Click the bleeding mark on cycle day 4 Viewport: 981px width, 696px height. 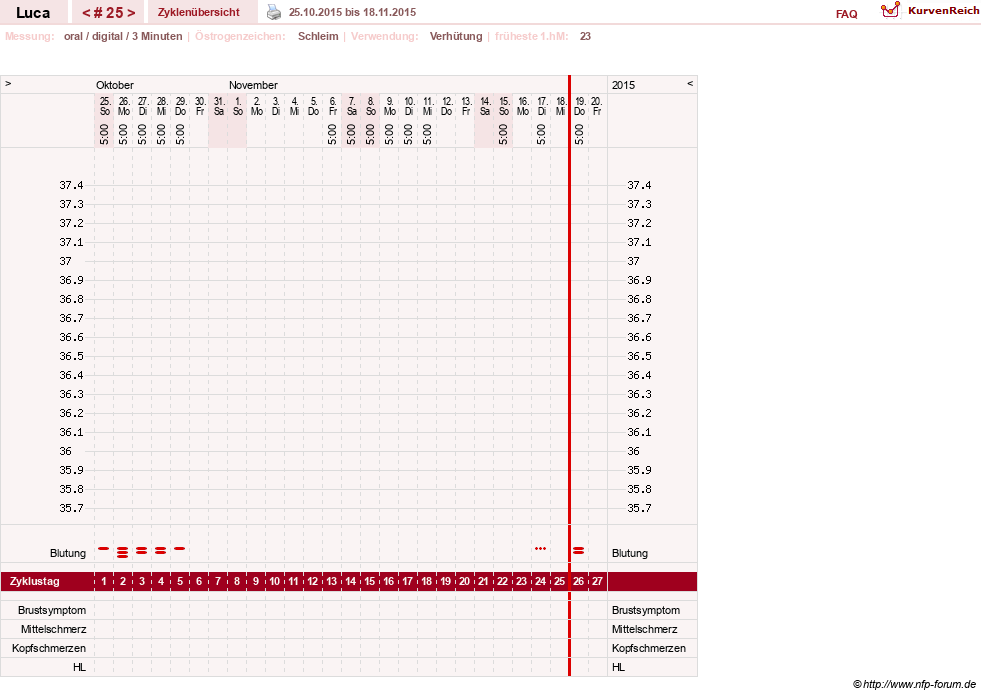(x=161, y=550)
